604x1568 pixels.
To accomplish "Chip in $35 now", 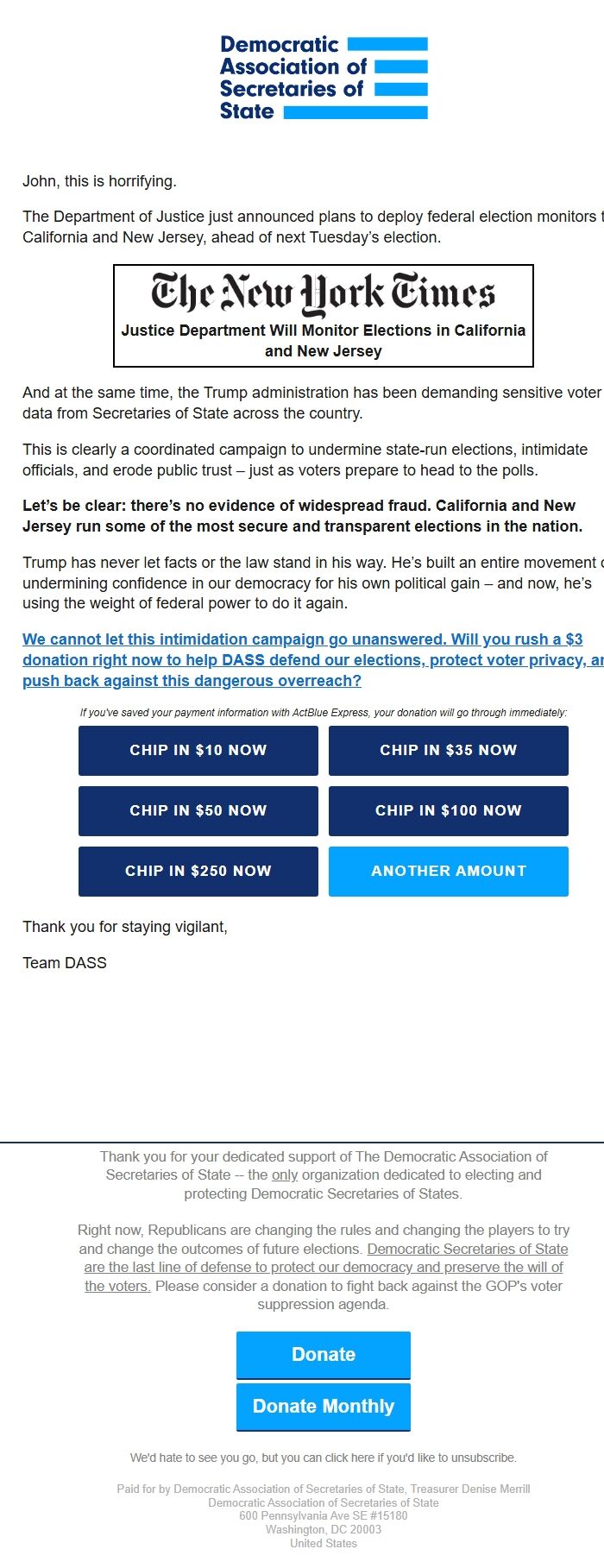I will pyautogui.click(x=448, y=750).
